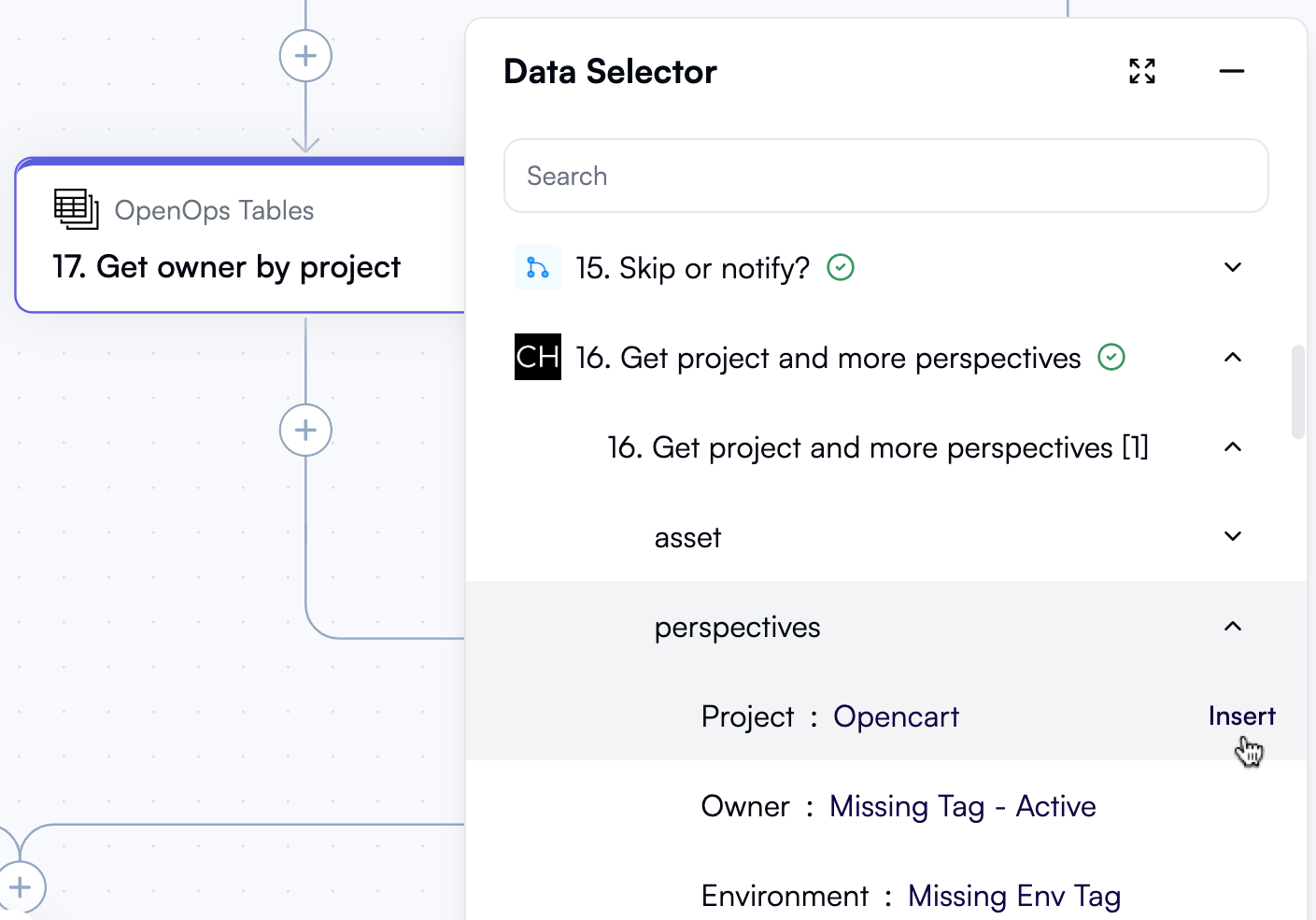Insert the Project Opencart value
The image size is (1316, 920).
coord(1241,715)
